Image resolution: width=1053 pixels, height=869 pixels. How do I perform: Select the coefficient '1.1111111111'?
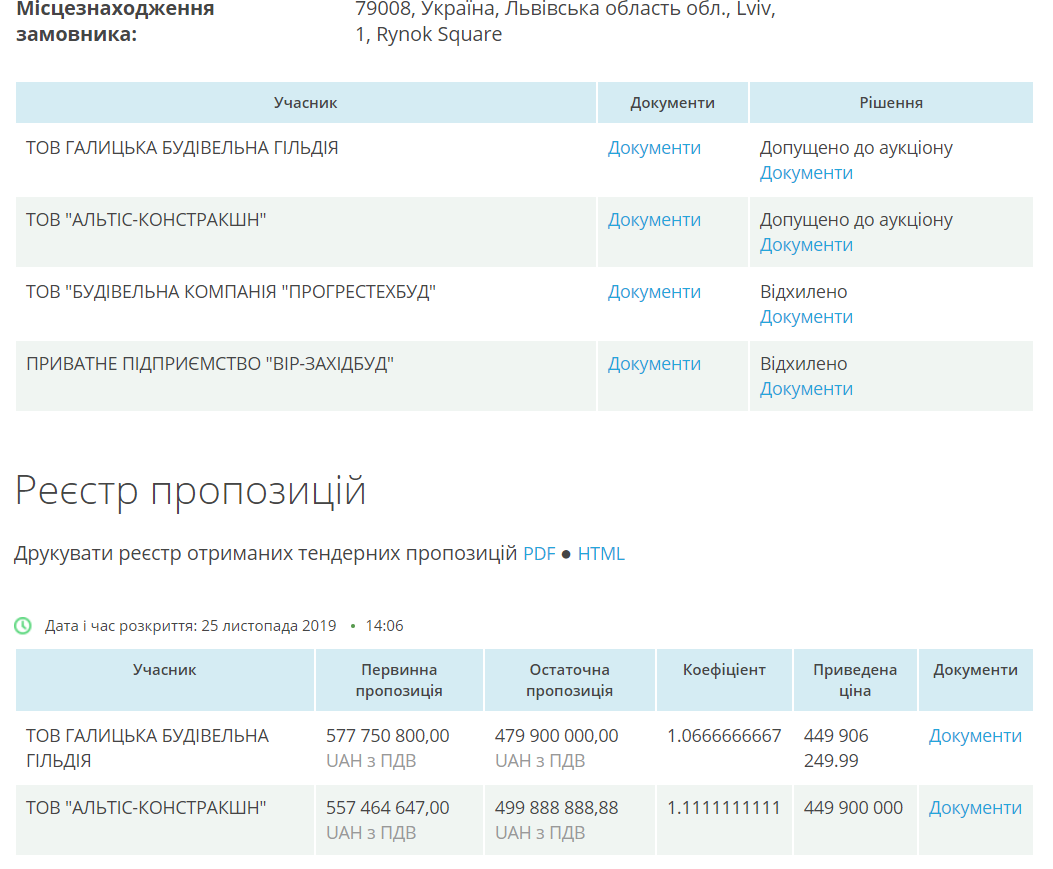[724, 808]
